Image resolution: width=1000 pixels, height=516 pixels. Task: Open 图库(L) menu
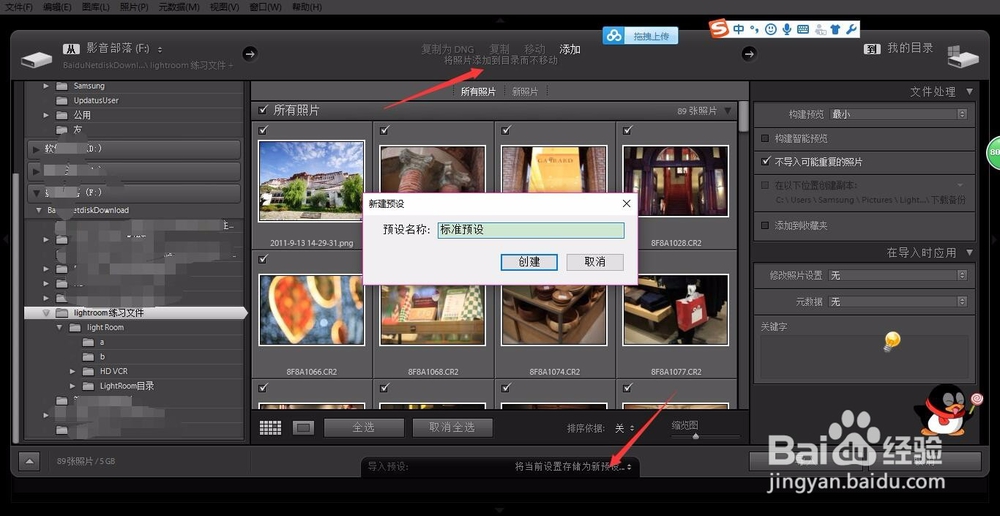coord(96,7)
